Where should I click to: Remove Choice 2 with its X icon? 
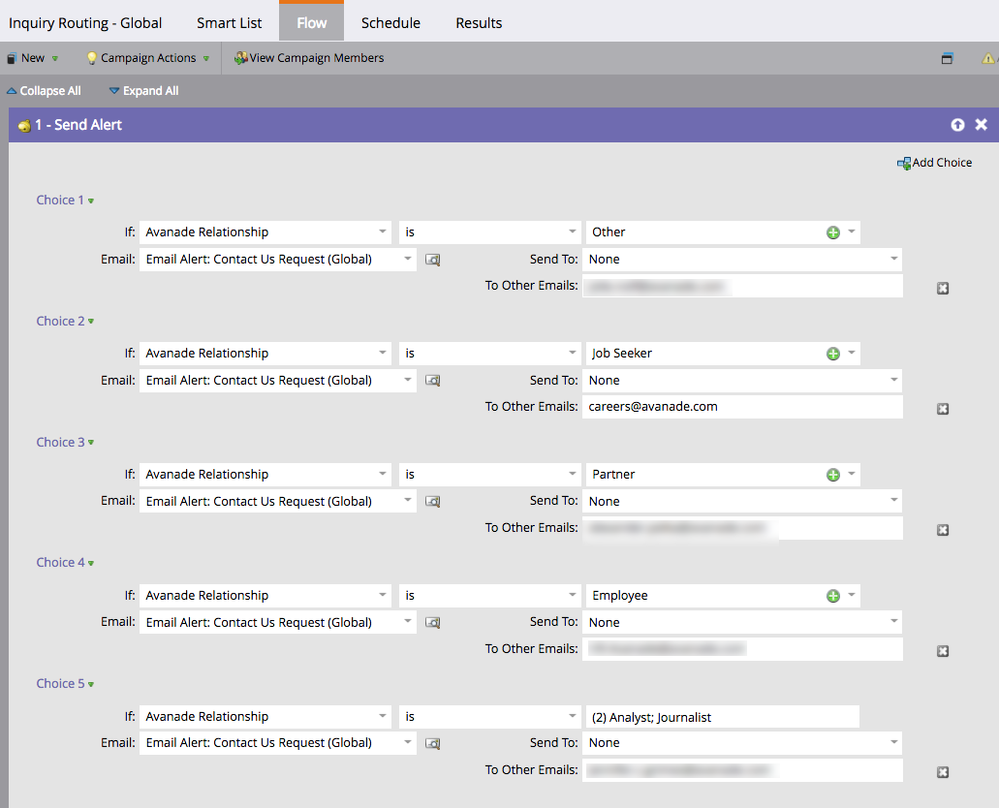coord(943,409)
